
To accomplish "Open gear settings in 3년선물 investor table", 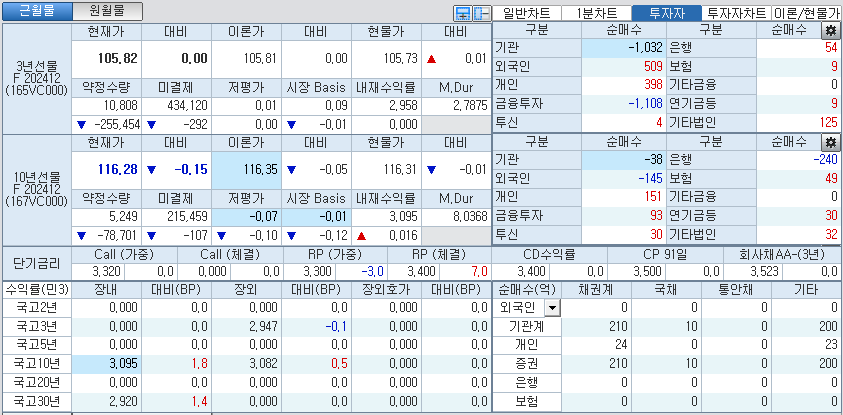I will (x=831, y=31).
